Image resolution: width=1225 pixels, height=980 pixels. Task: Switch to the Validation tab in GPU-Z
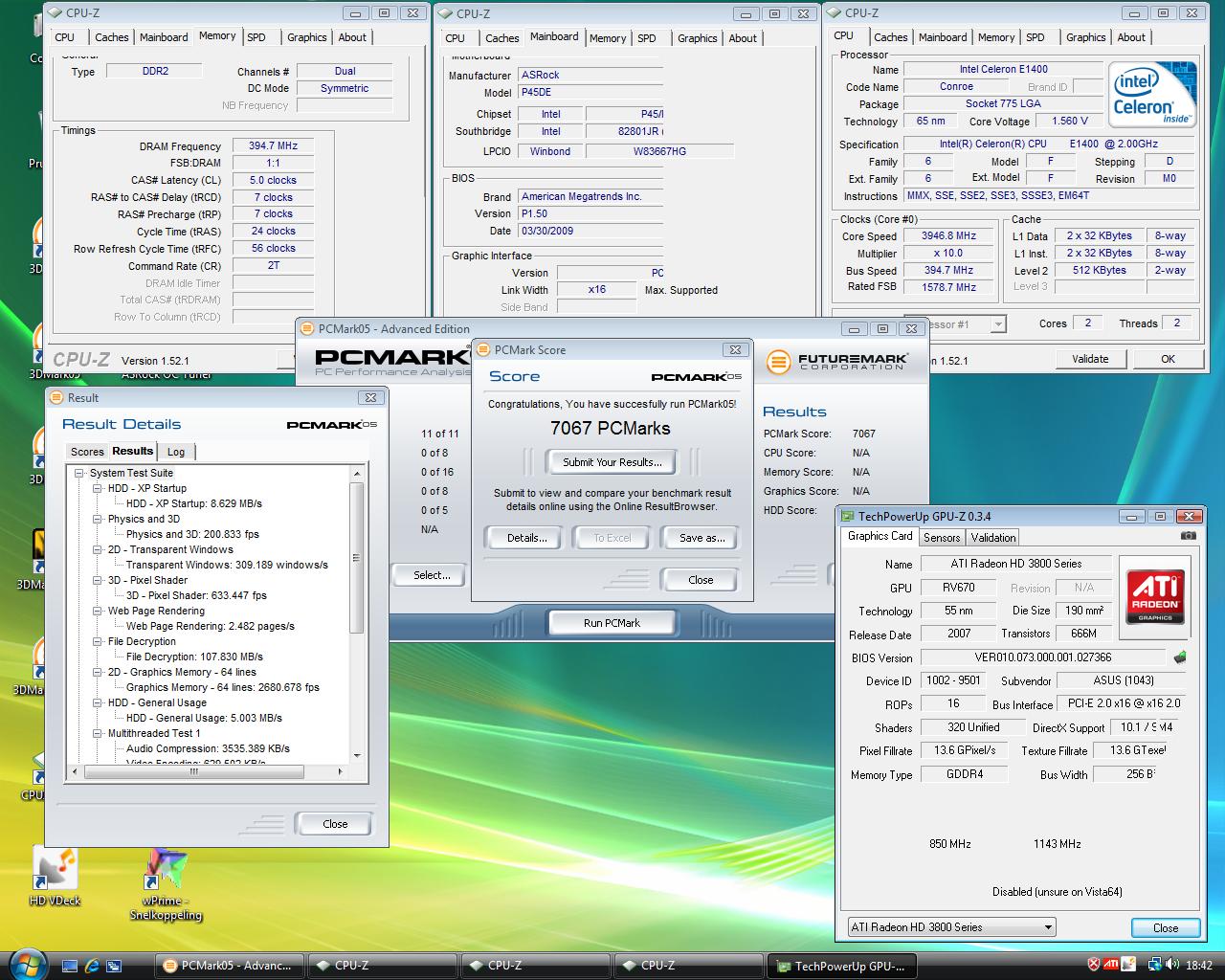pyautogui.click(x=993, y=538)
